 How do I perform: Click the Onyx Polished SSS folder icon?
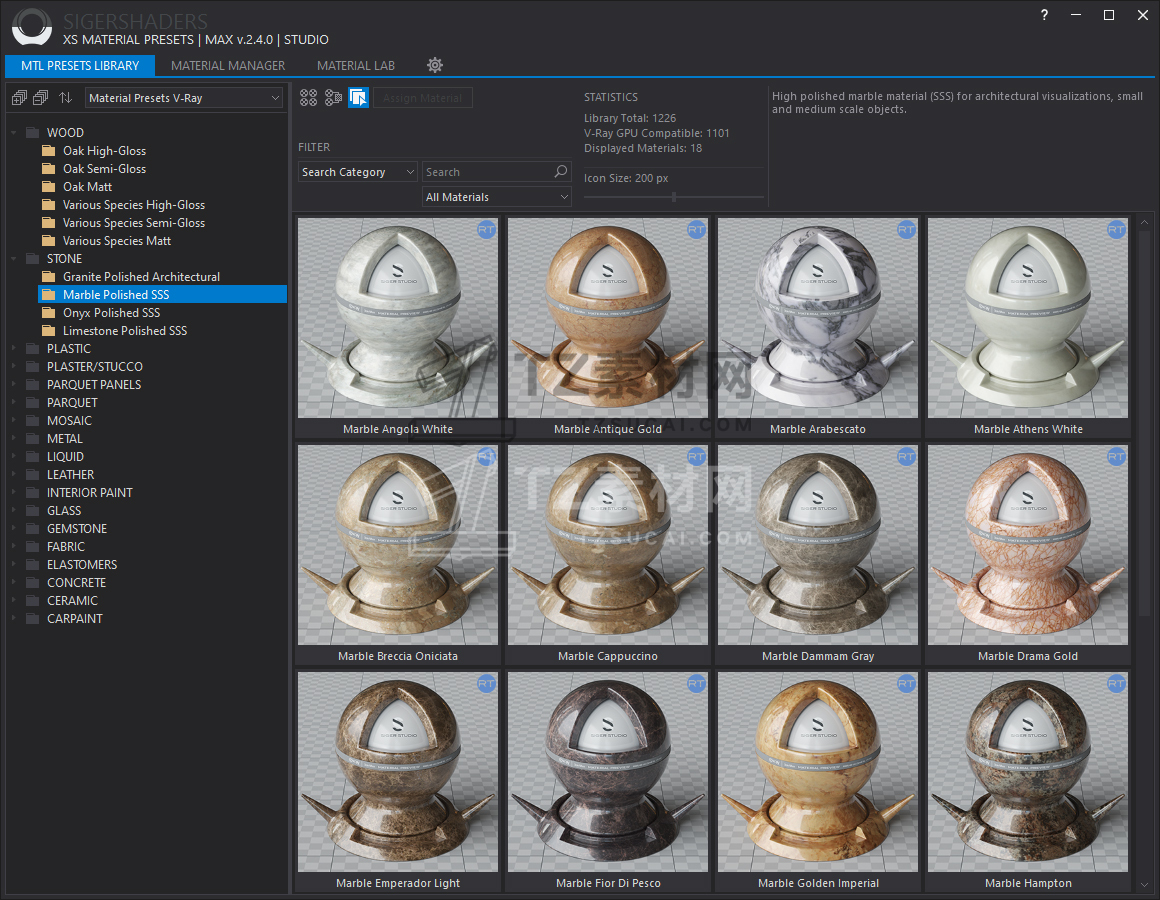[49, 313]
